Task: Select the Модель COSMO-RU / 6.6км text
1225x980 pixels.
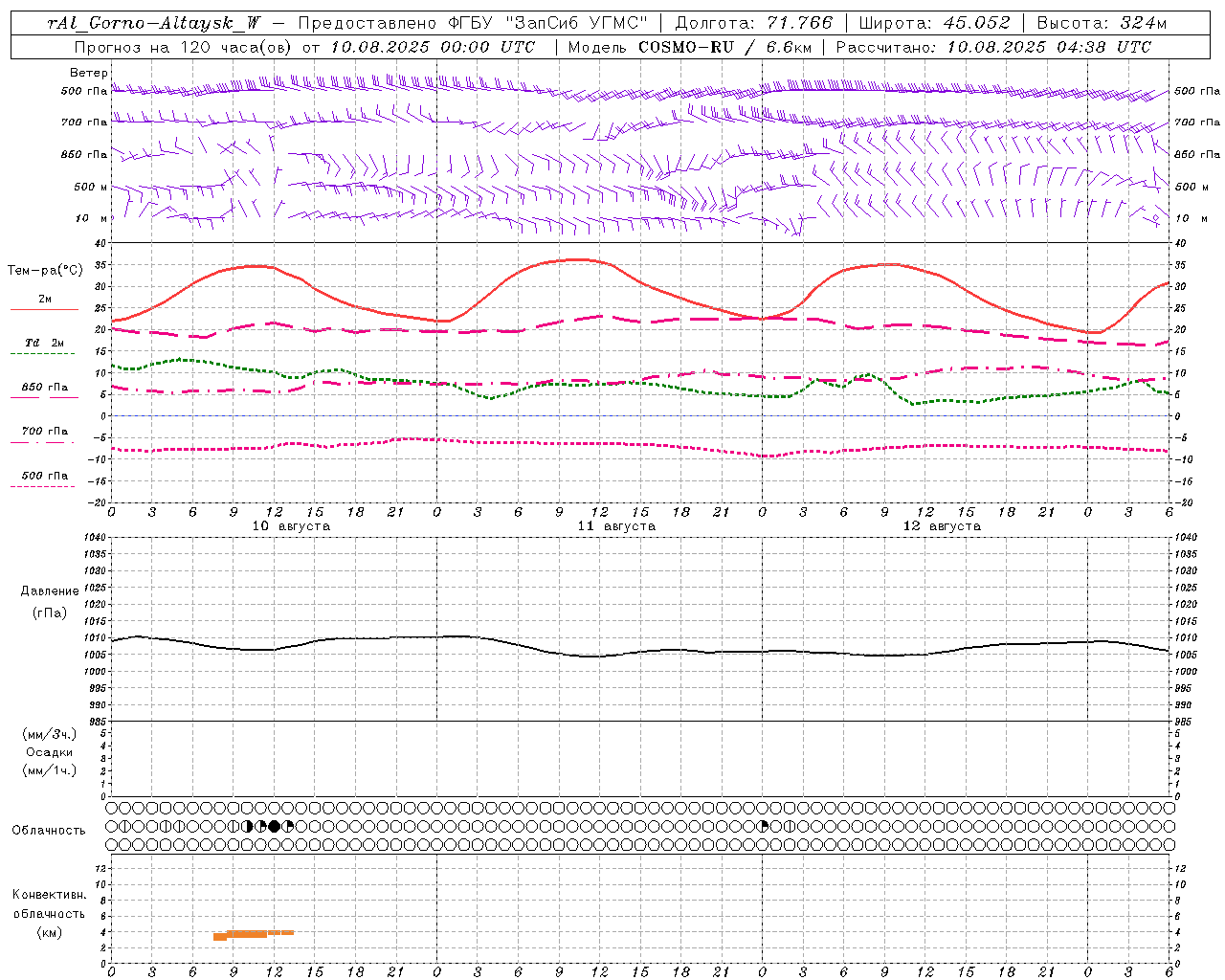Action: tap(690, 47)
